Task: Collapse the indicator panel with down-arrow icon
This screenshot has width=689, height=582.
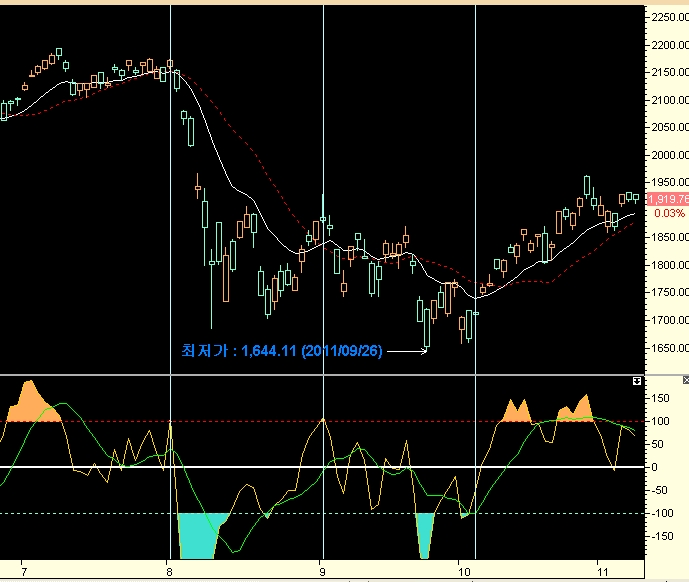Action: point(636,381)
